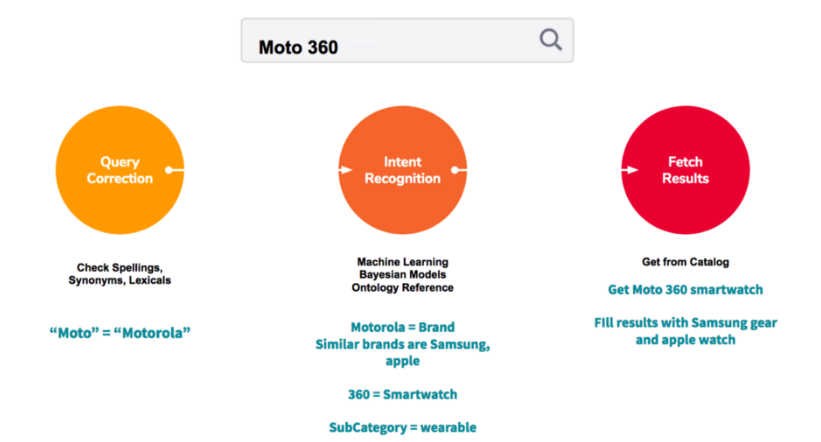Select the red Fetch Results circle
The height and width of the screenshot is (442, 821).
[685, 170]
